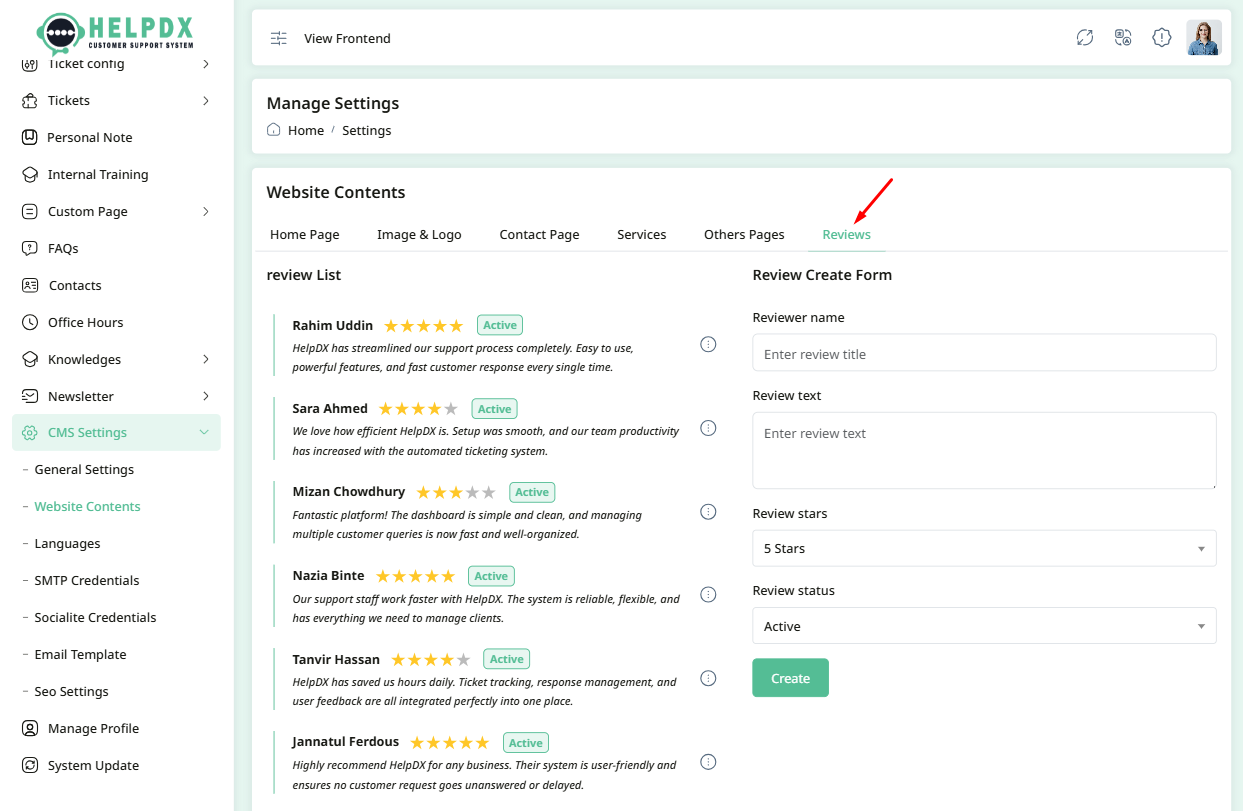Click the star rating of Mizan Chowdhury

click(456, 492)
